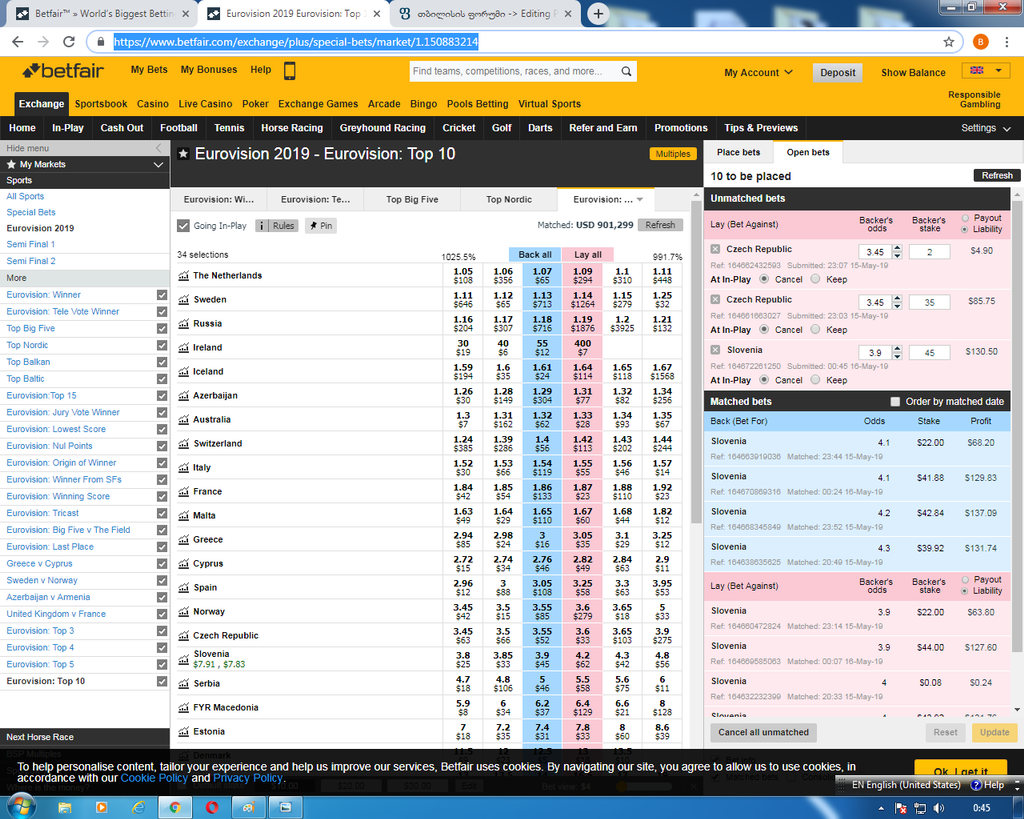Increase odds on second Czech Republic bet stepper
The width and height of the screenshot is (1024, 819).
click(x=897, y=298)
